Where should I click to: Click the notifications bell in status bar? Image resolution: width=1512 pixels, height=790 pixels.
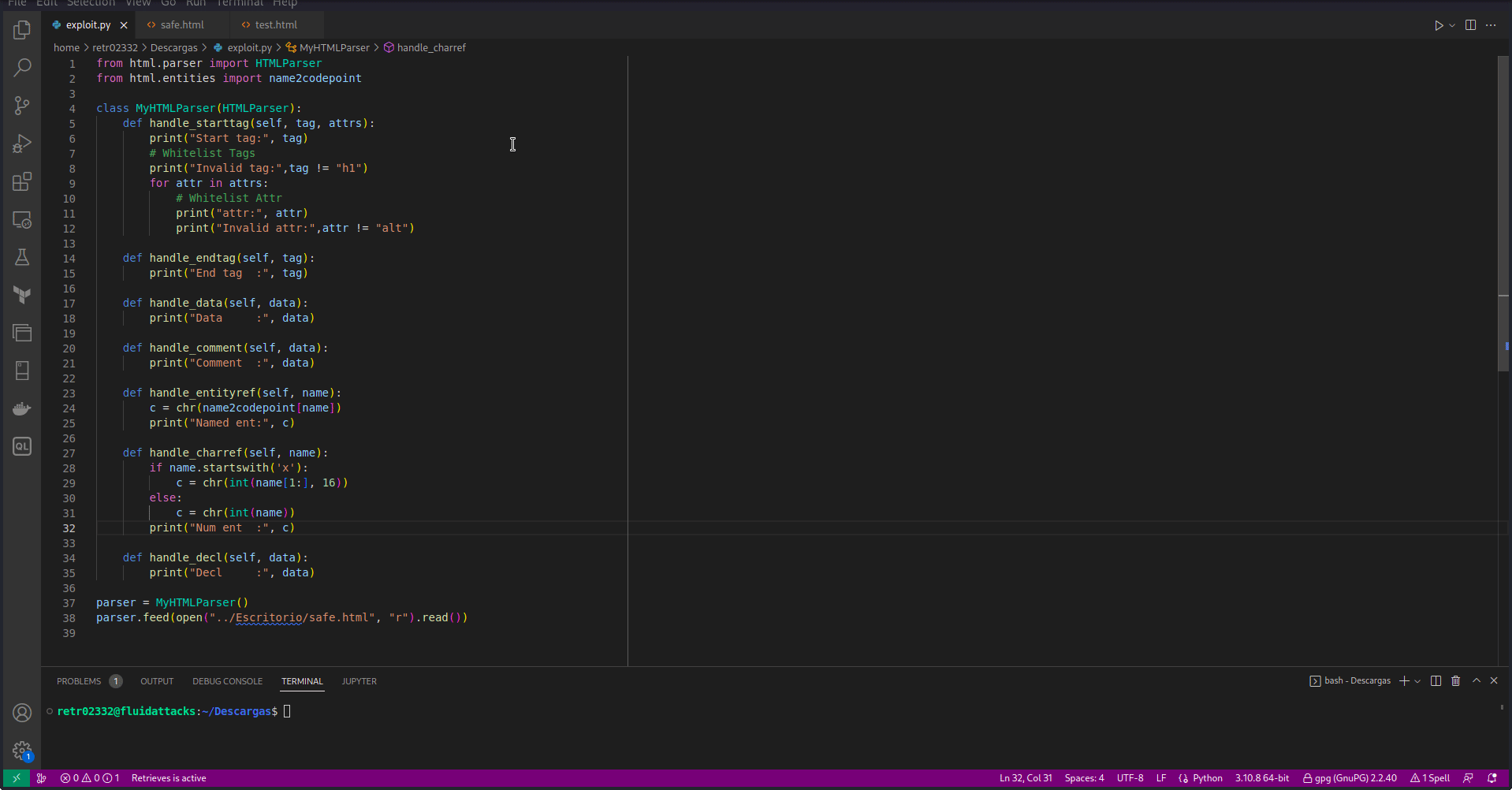(1492, 778)
